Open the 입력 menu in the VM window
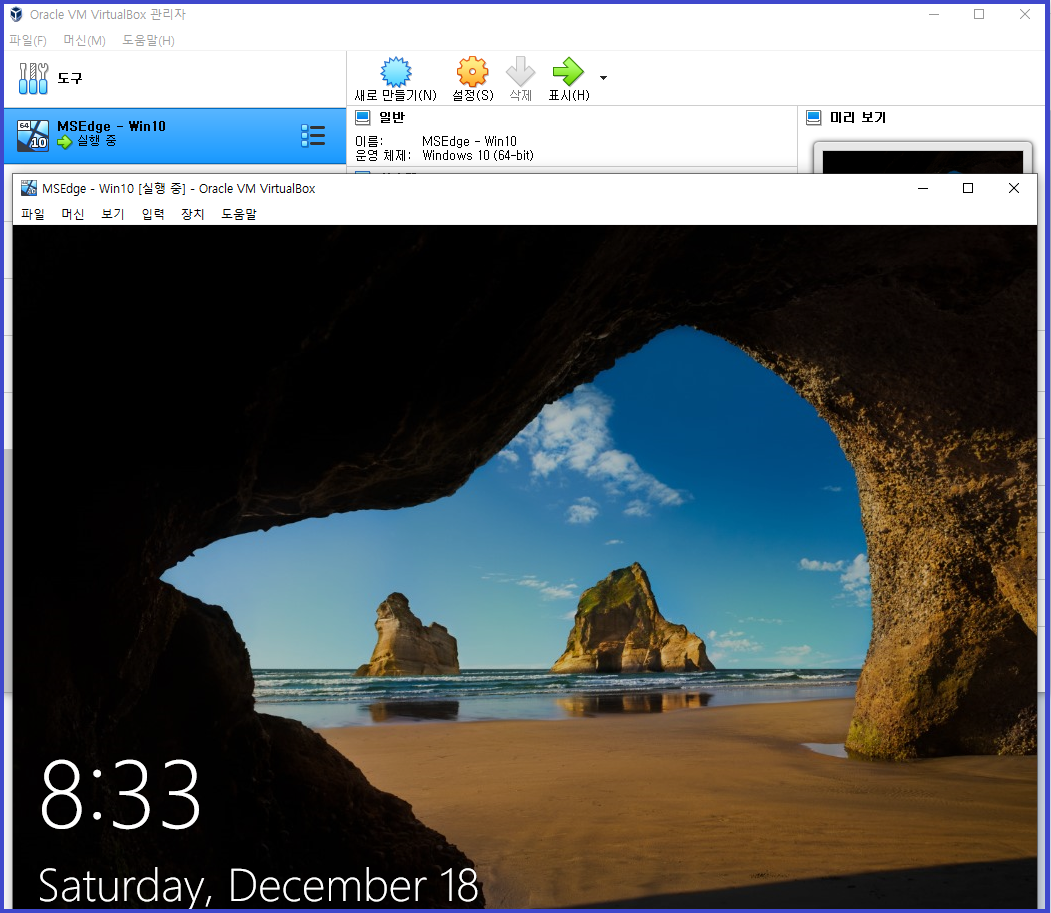1051x913 pixels. (153, 214)
